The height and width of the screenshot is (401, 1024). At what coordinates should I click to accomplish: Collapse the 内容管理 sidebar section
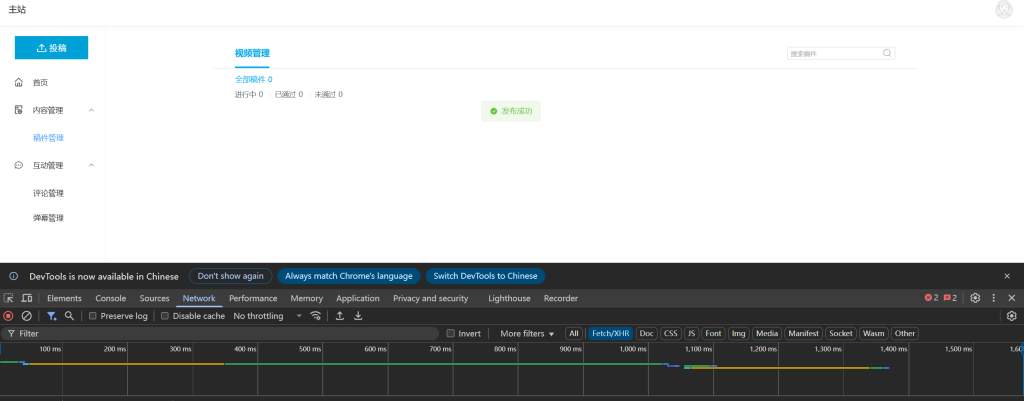pyautogui.click(x=92, y=110)
